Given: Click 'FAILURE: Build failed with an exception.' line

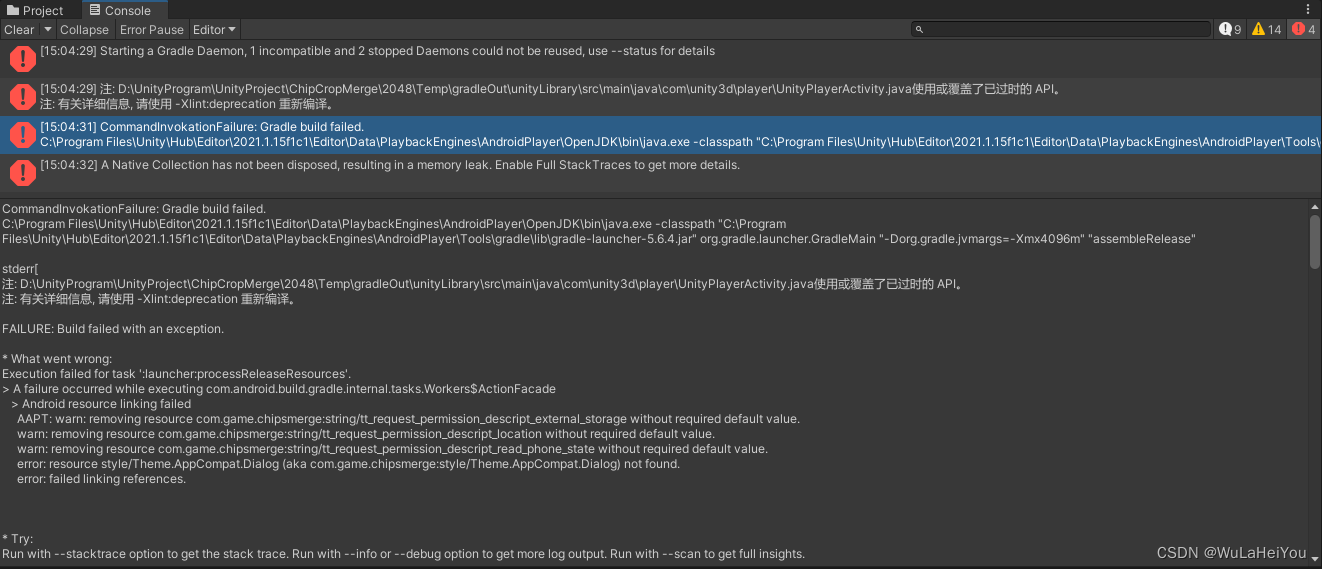Looking at the screenshot, I should tap(113, 329).
